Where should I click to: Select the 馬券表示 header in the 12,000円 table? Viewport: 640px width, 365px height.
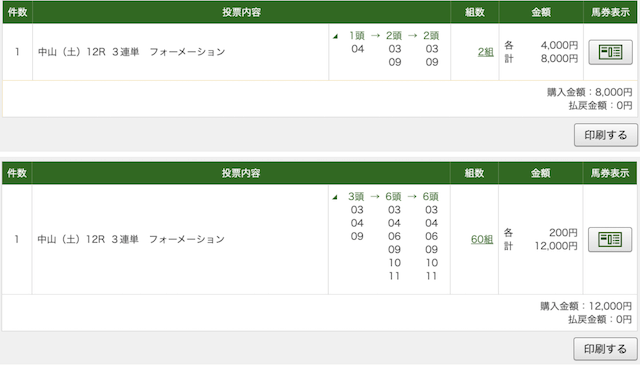[610, 173]
